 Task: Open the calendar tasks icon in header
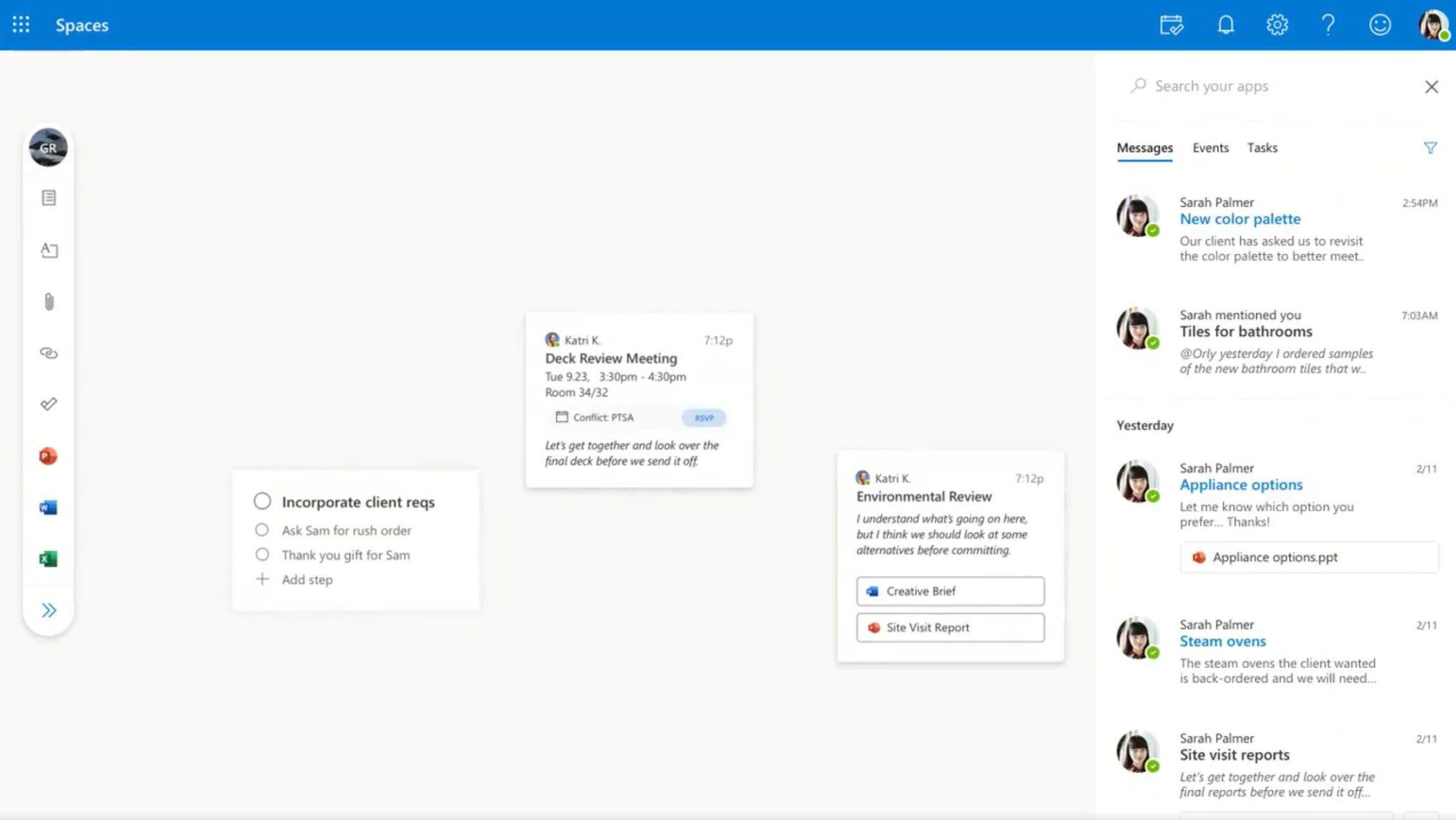tap(1172, 25)
